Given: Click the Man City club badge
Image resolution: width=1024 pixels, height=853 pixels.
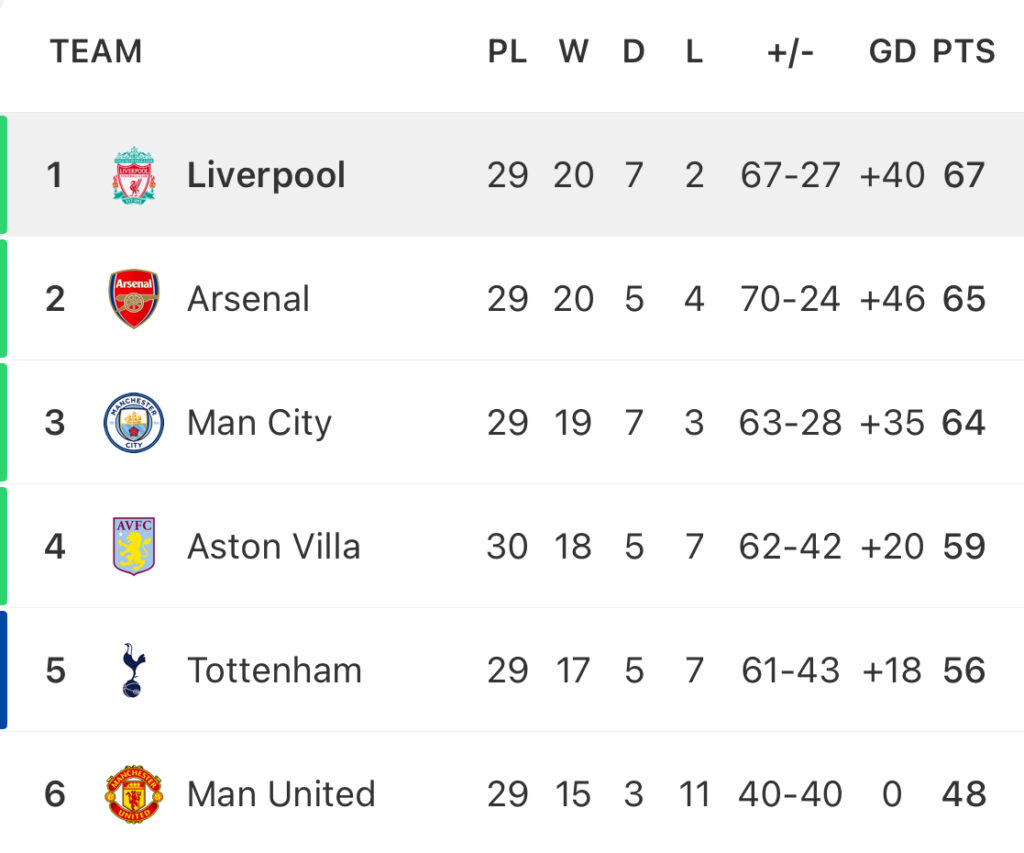Looking at the screenshot, I should tap(134, 423).
